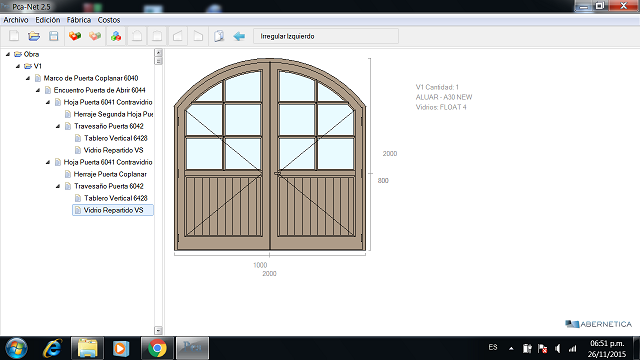Click the copy pages toolbar icon

[x=219, y=36]
